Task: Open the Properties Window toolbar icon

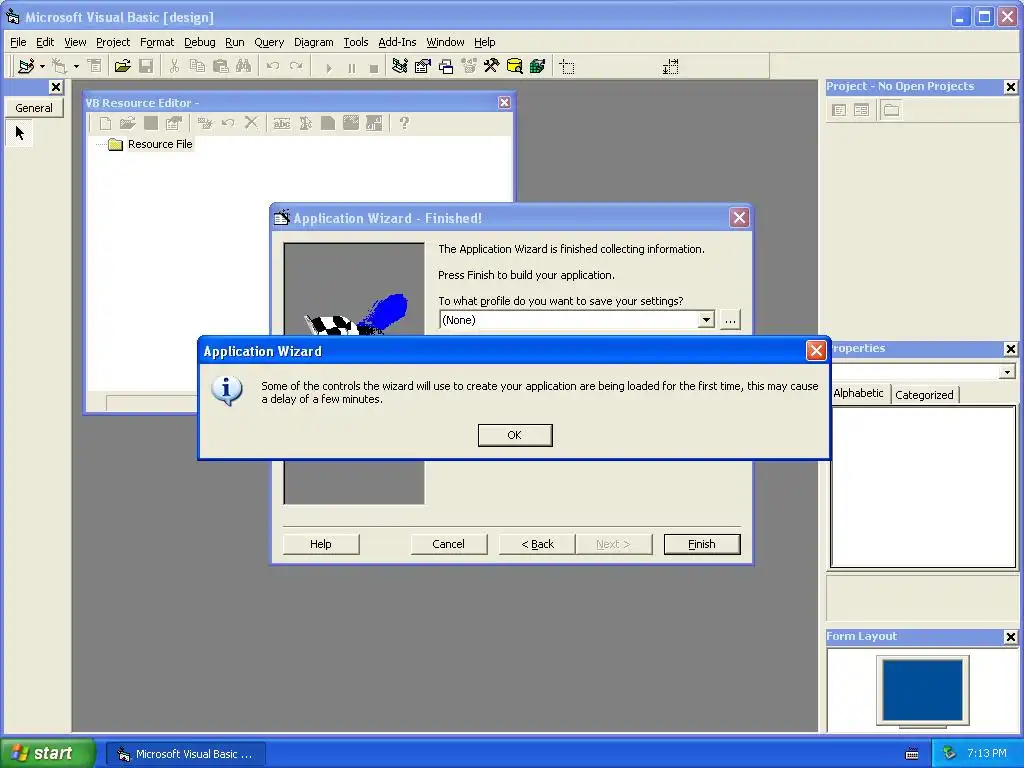Action: point(423,66)
